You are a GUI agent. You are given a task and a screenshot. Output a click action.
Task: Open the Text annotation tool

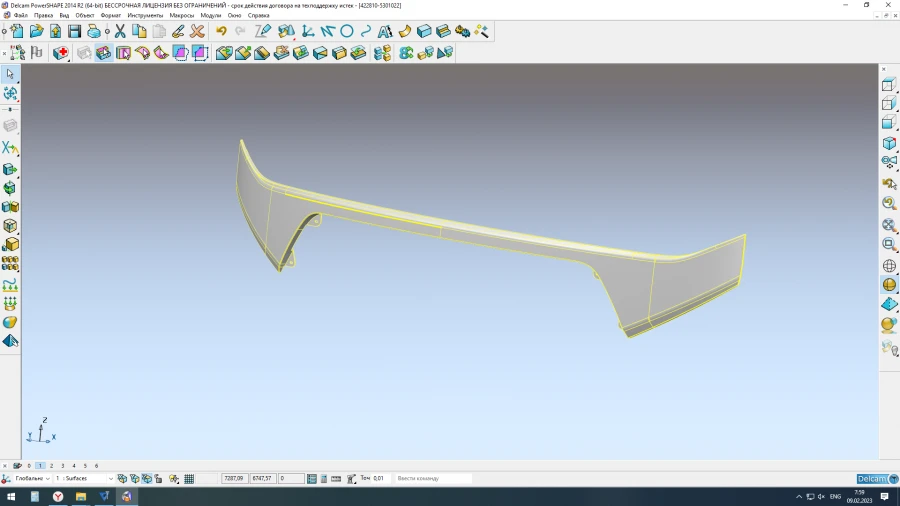[x=385, y=32]
